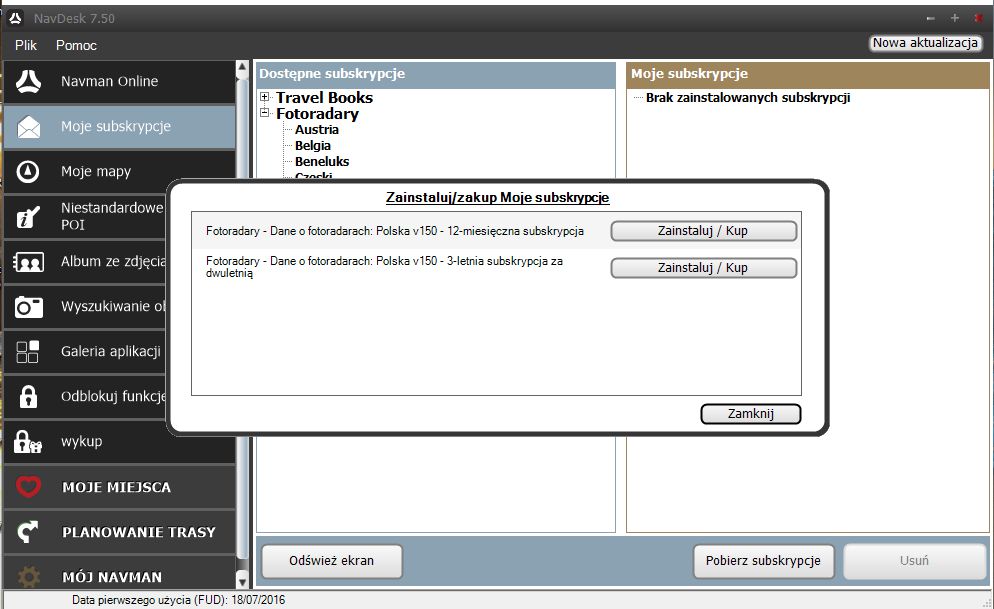Open the Plik menu

(26, 45)
